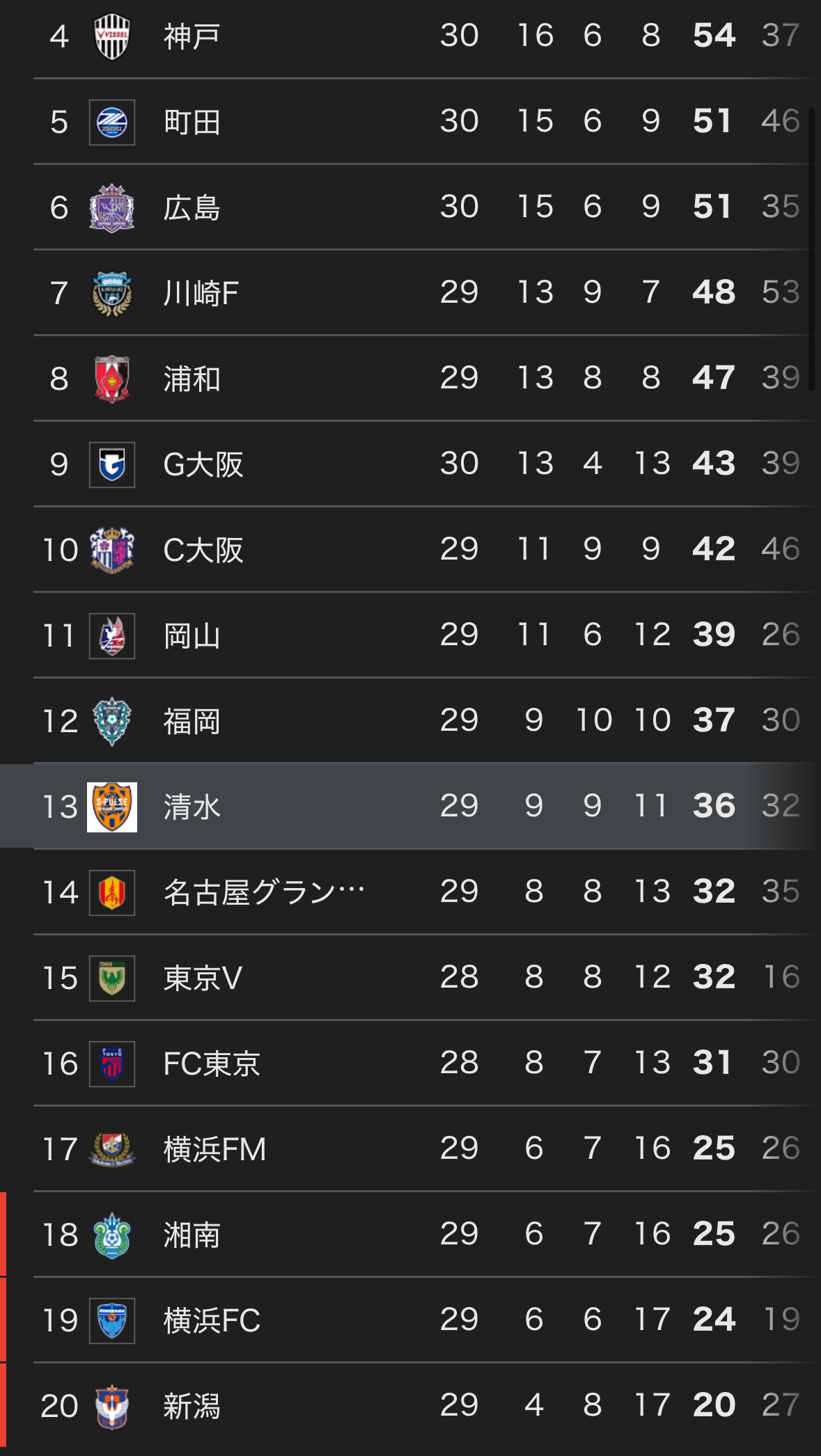821x1456 pixels.
Task: Open the Tokyo Verdy green crest
Action: coord(112,979)
